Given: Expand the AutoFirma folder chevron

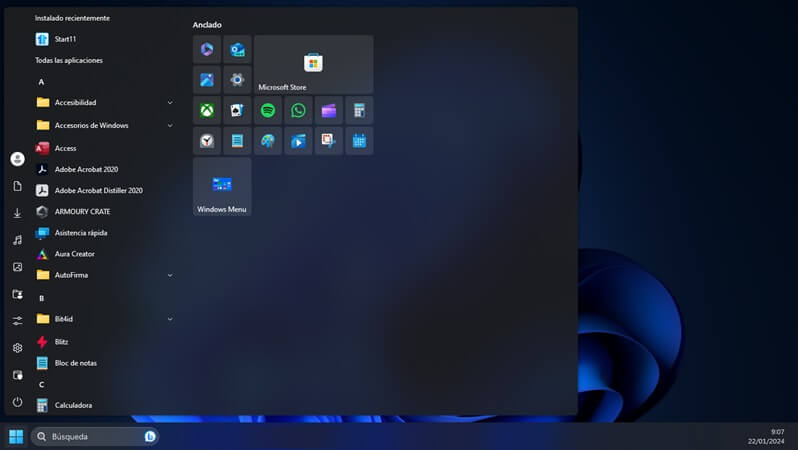Looking at the screenshot, I should [170, 275].
